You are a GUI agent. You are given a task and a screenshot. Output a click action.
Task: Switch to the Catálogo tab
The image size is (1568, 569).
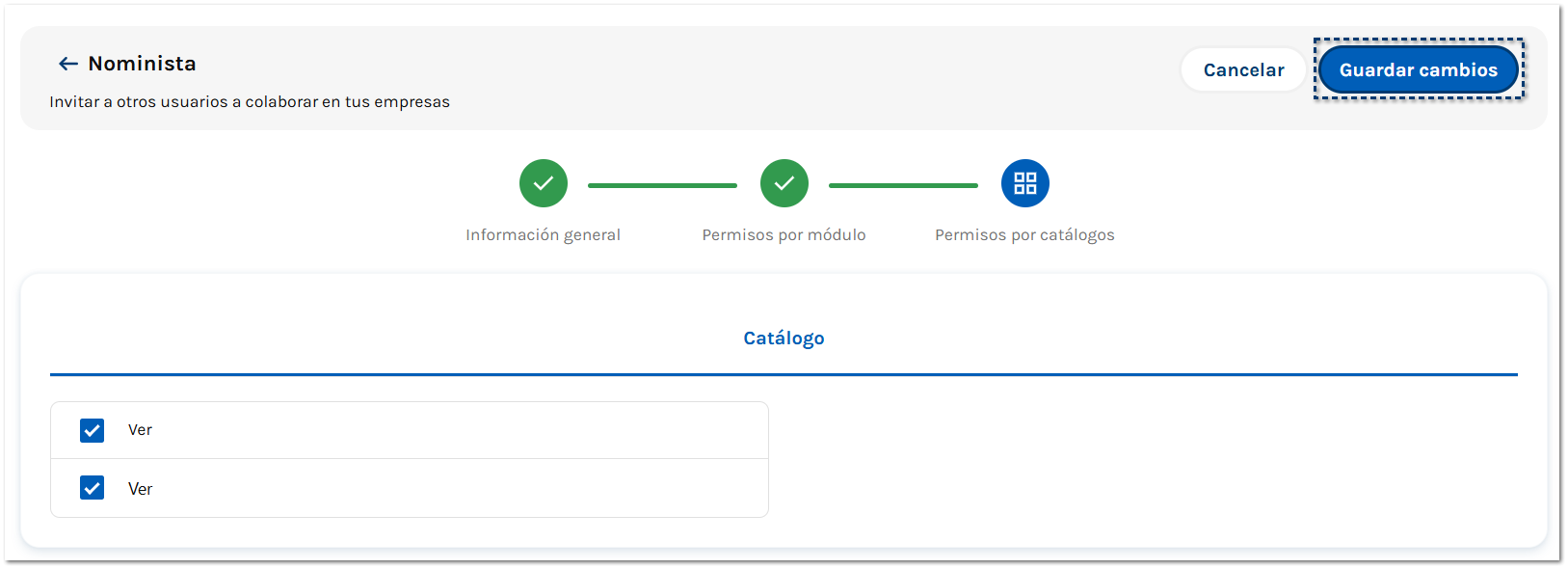(784, 339)
